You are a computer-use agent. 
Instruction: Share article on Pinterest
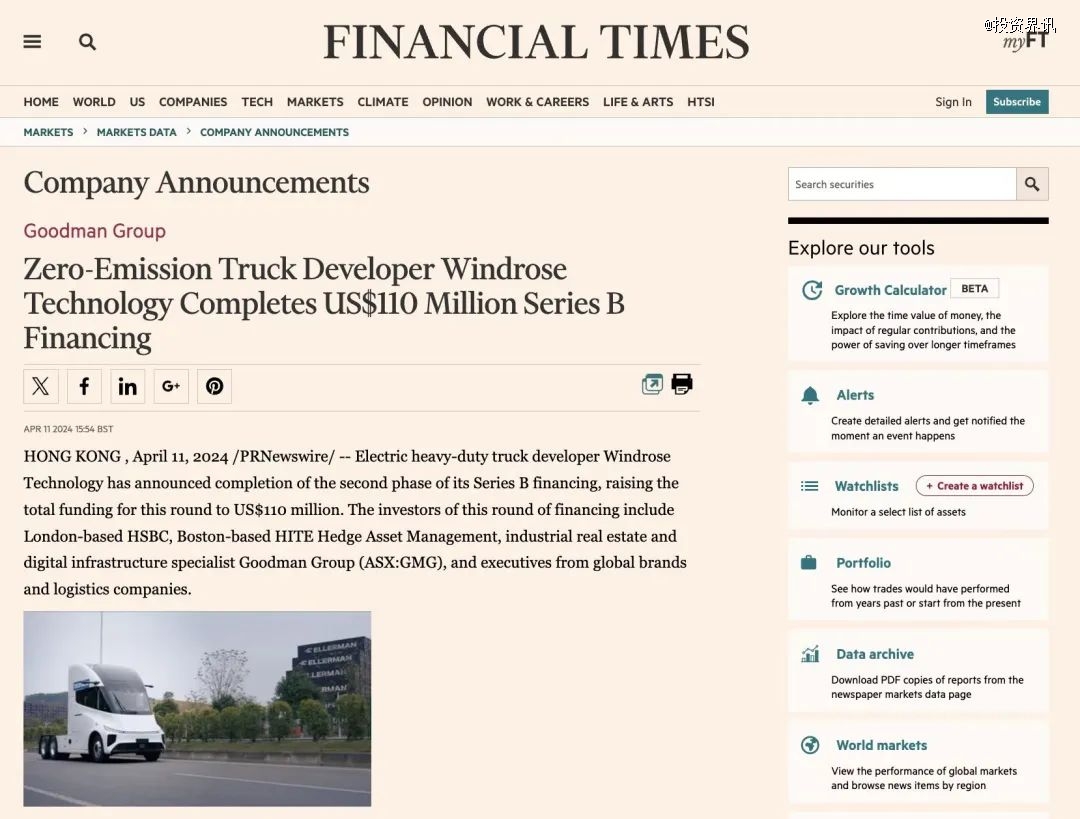tap(214, 386)
